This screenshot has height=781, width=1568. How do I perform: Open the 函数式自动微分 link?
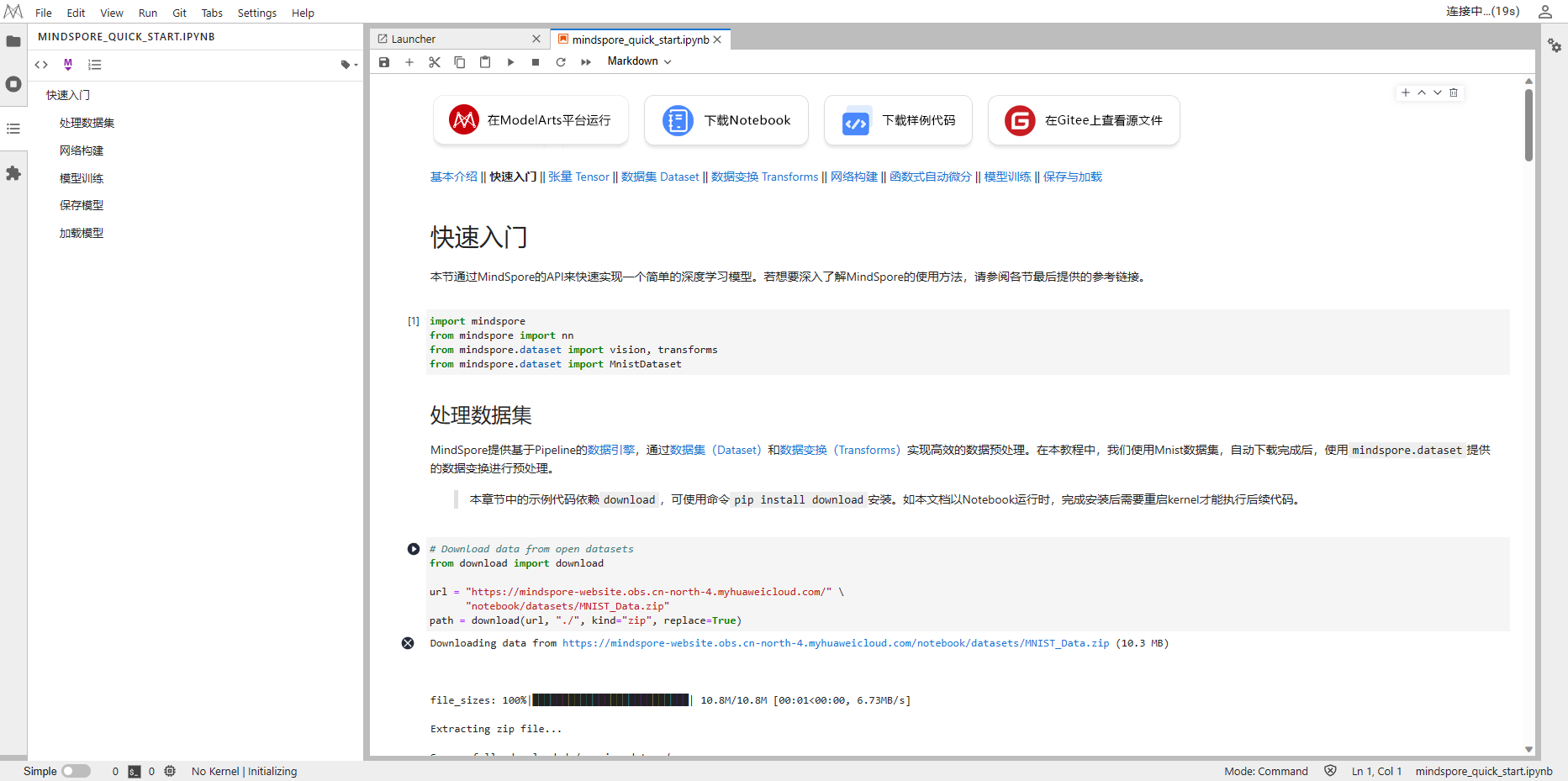(930, 177)
